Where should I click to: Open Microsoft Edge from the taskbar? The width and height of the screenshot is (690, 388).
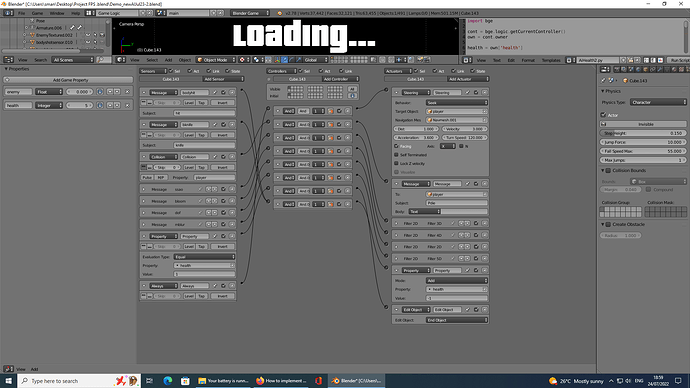(x=168, y=381)
